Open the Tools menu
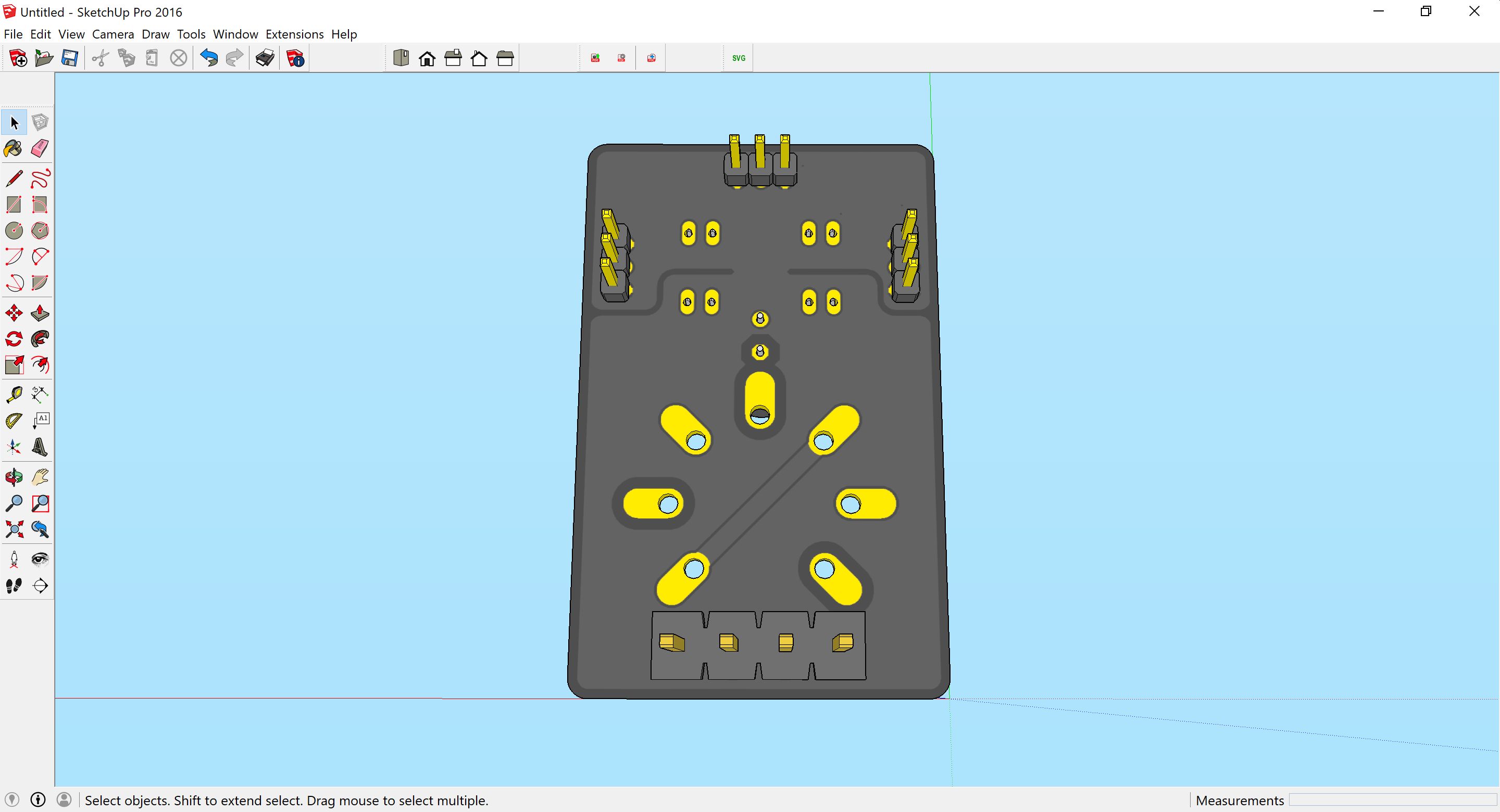This screenshot has width=1500, height=812. pyautogui.click(x=191, y=34)
